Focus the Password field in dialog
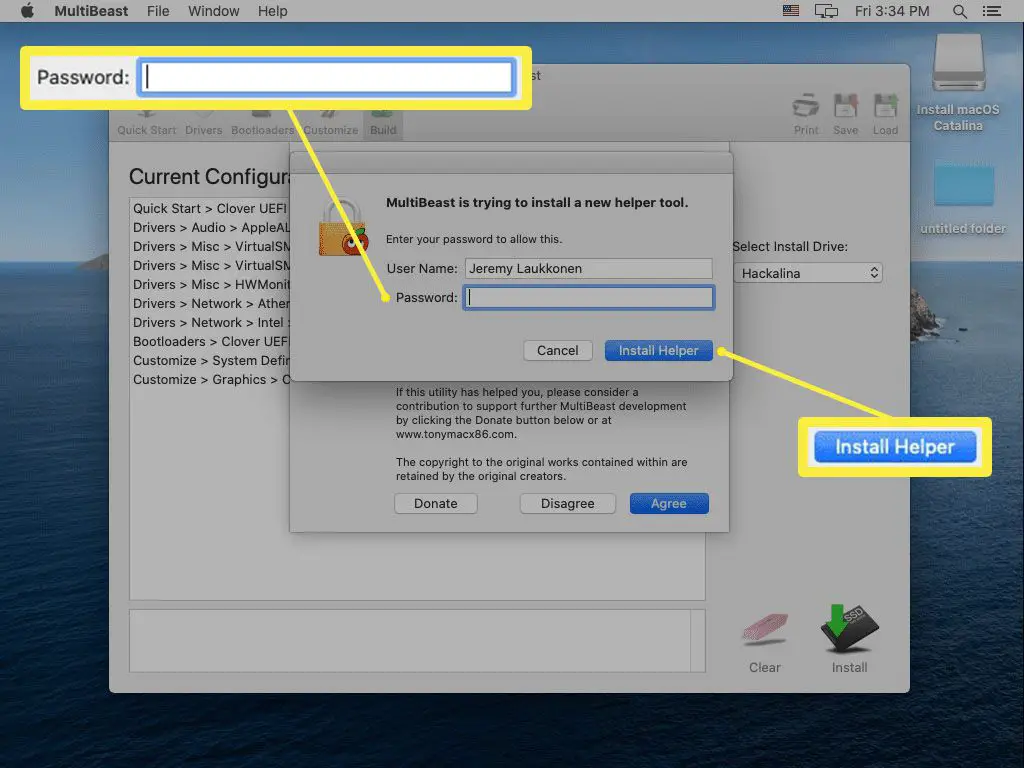 click(x=588, y=298)
